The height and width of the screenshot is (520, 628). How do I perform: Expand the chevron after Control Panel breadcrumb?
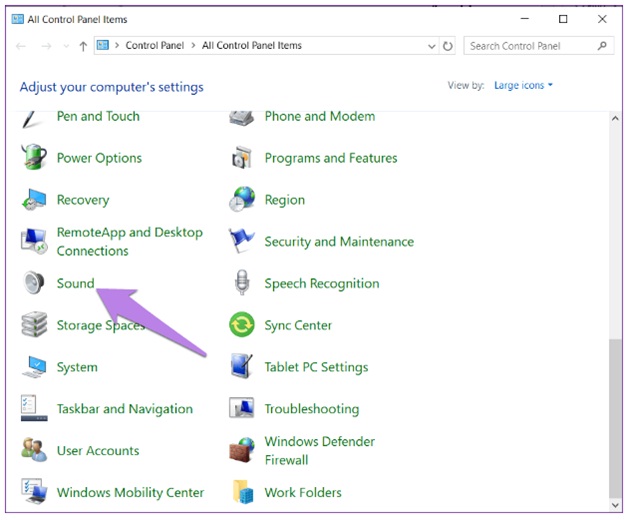[194, 46]
